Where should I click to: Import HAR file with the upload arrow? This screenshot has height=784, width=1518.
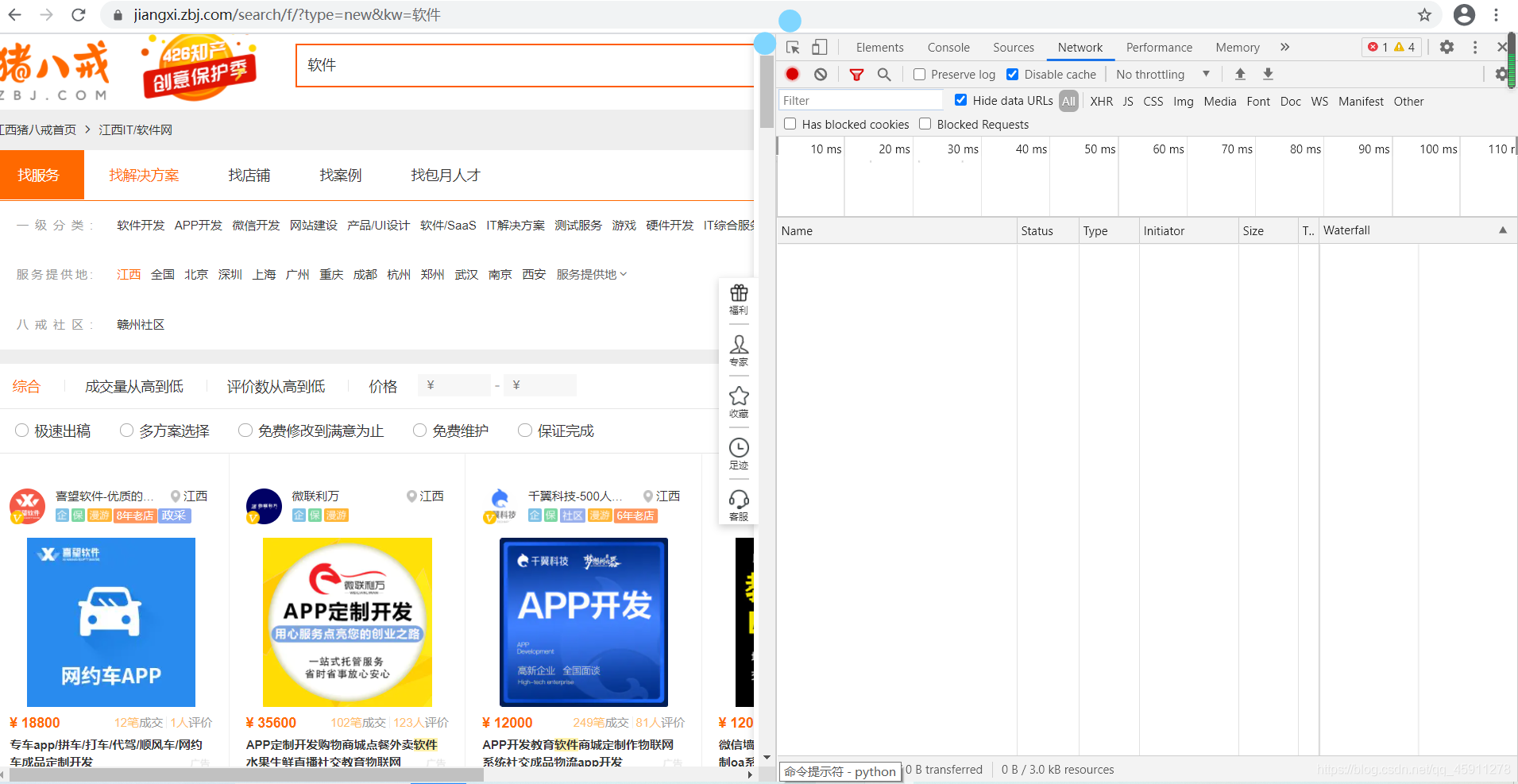(x=1240, y=74)
